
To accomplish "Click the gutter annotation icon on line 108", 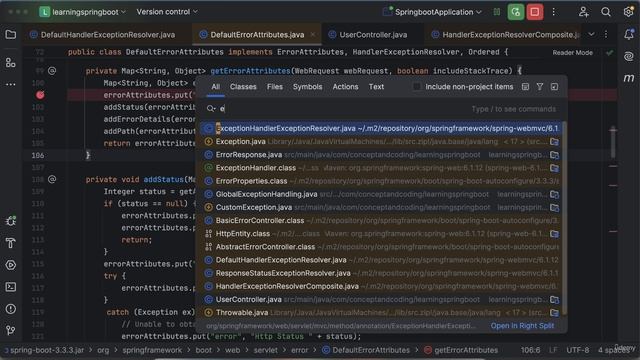I will [52, 179].
